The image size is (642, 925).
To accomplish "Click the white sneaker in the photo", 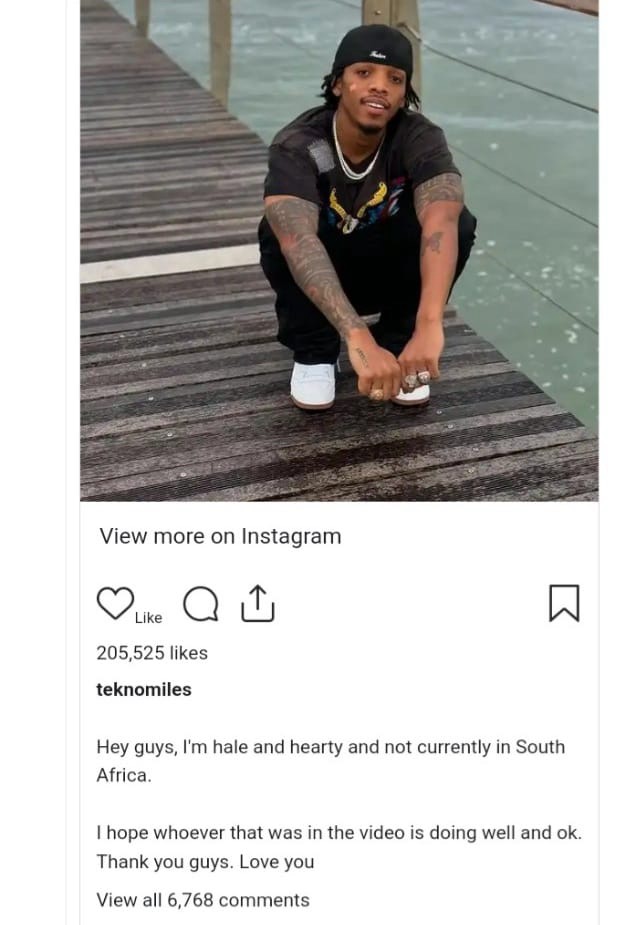I will pos(313,385).
